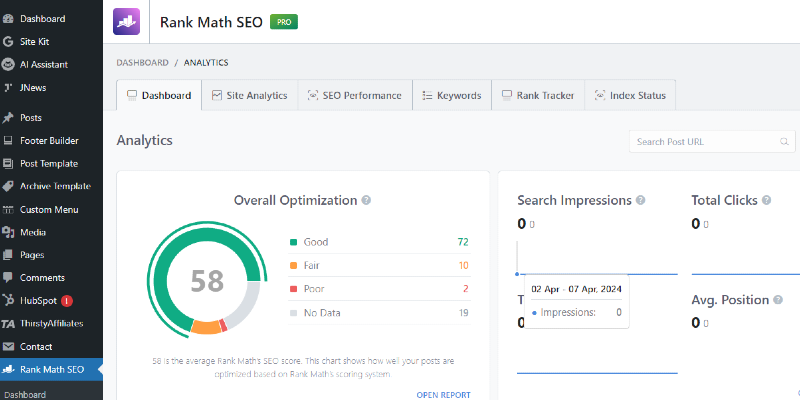Image resolution: width=800 pixels, height=400 pixels.
Task: Open the Footer Builder menu item
Action: click(x=51, y=141)
